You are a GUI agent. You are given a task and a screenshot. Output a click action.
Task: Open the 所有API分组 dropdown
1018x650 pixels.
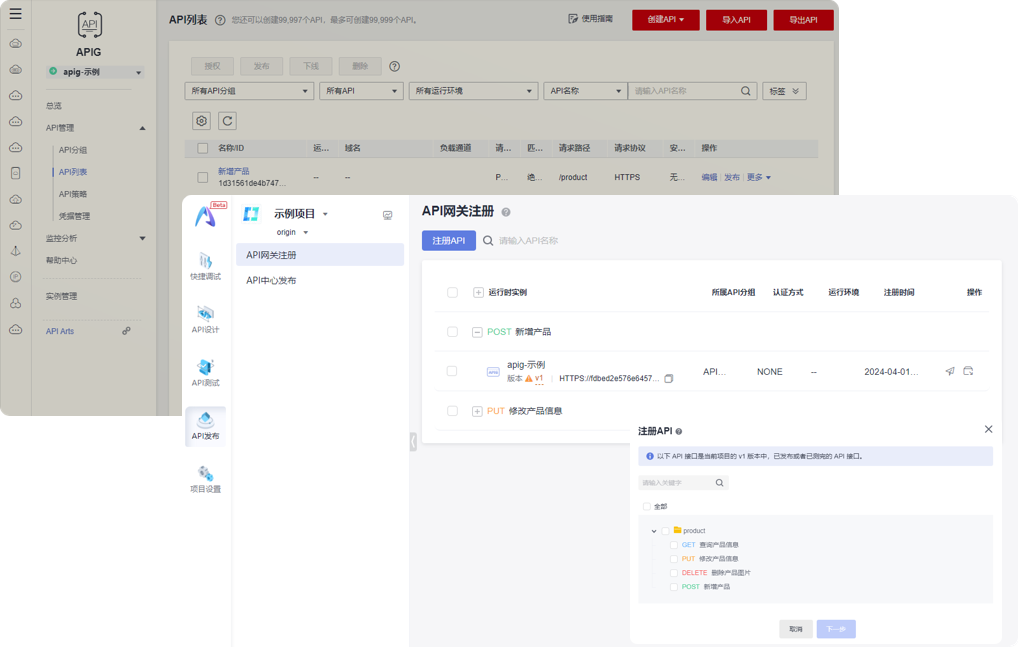[x=249, y=91]
